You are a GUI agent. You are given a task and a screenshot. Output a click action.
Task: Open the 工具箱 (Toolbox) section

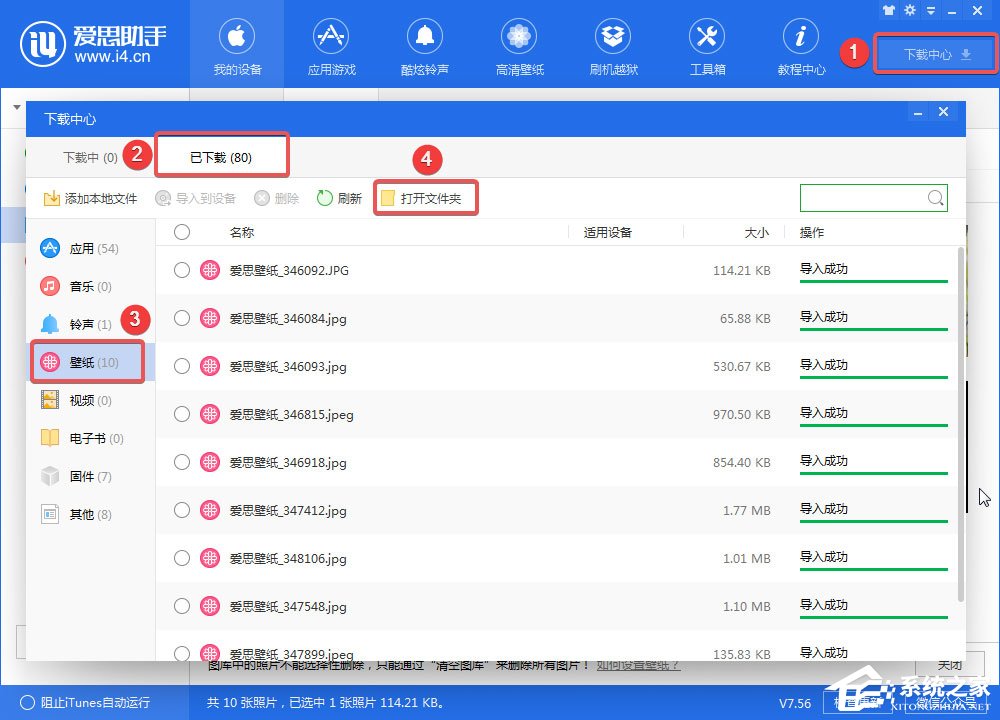706,45
